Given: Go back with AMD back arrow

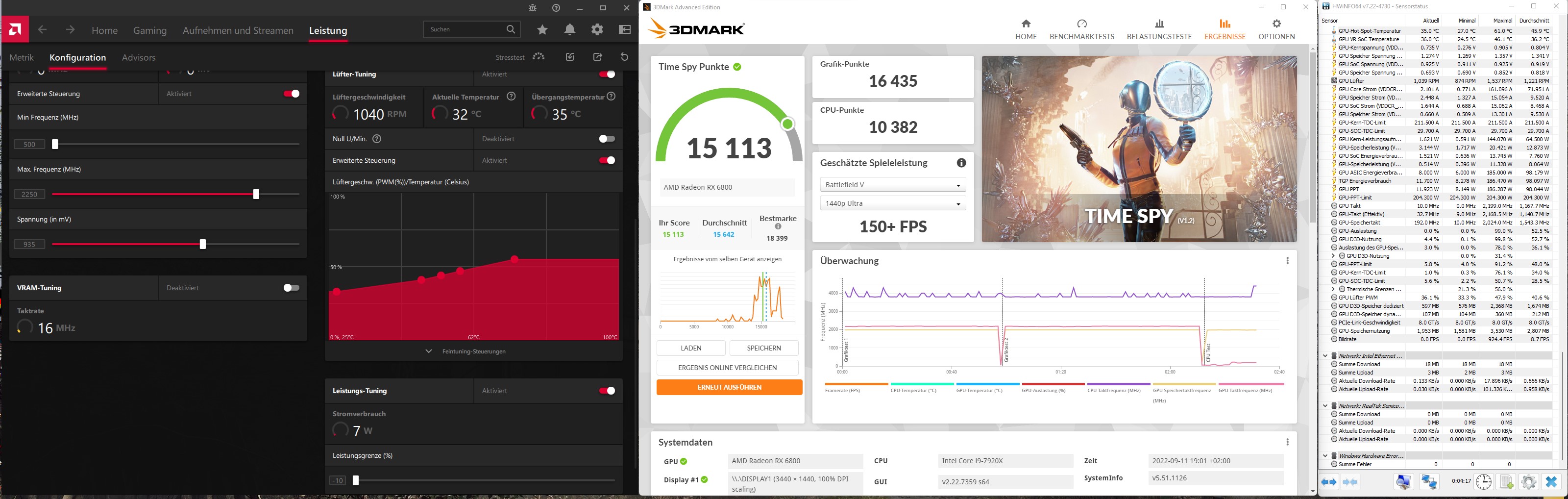Looking at the screenshot, I should click(x=42, y=30).
